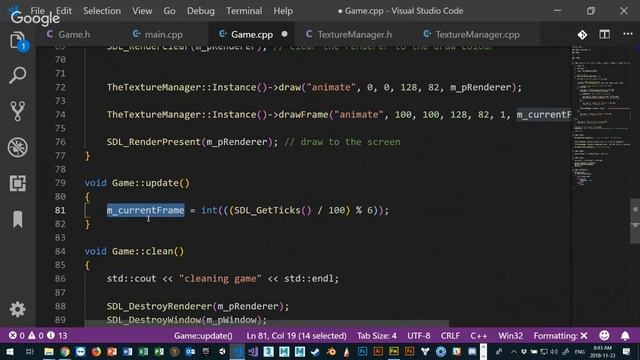The image size is (640, 360).
Task: Open the Bookmarks view in activity bar
Action: [18, 219]
